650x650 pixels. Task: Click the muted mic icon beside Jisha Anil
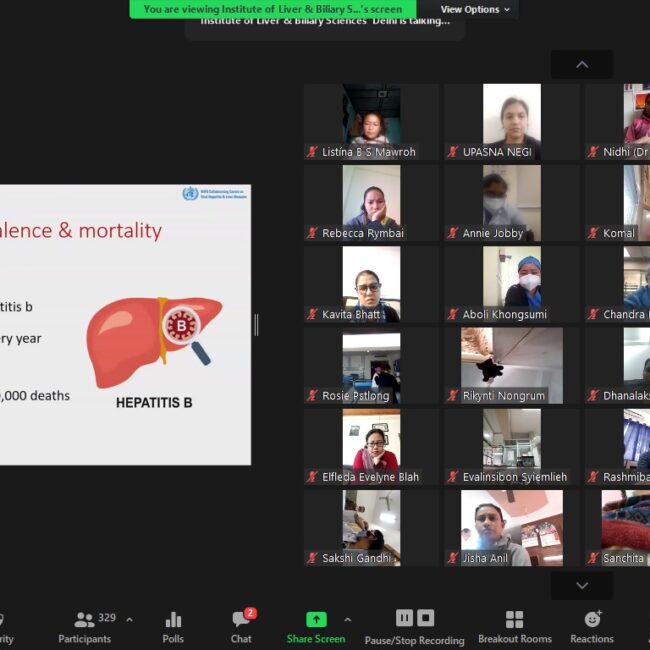click(x=453, y=558)
